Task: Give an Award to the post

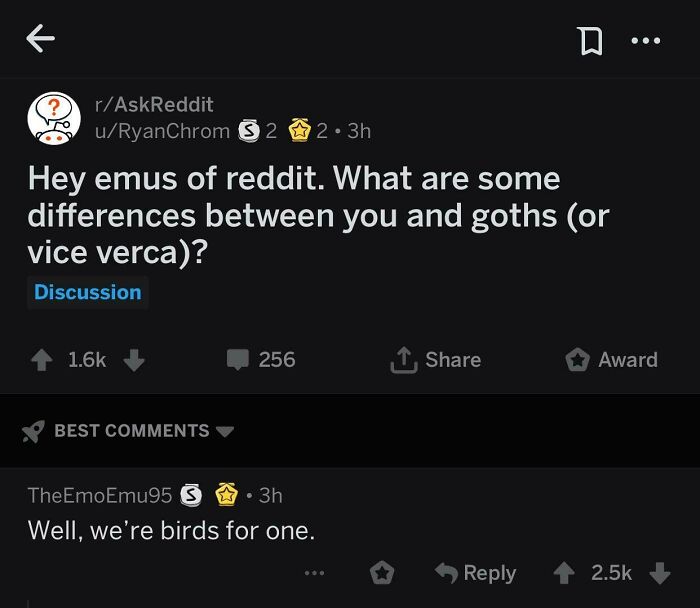Action: coord(611,360)
